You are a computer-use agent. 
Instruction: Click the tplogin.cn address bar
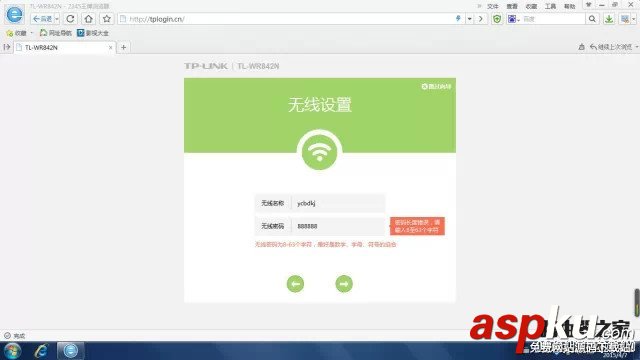[286, 19]
